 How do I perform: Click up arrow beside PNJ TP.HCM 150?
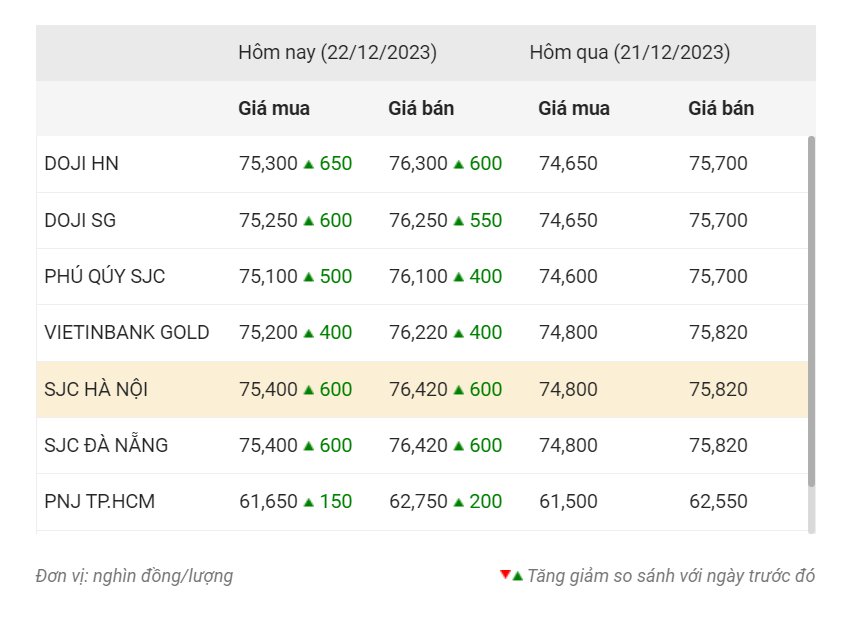click(309, 502)
